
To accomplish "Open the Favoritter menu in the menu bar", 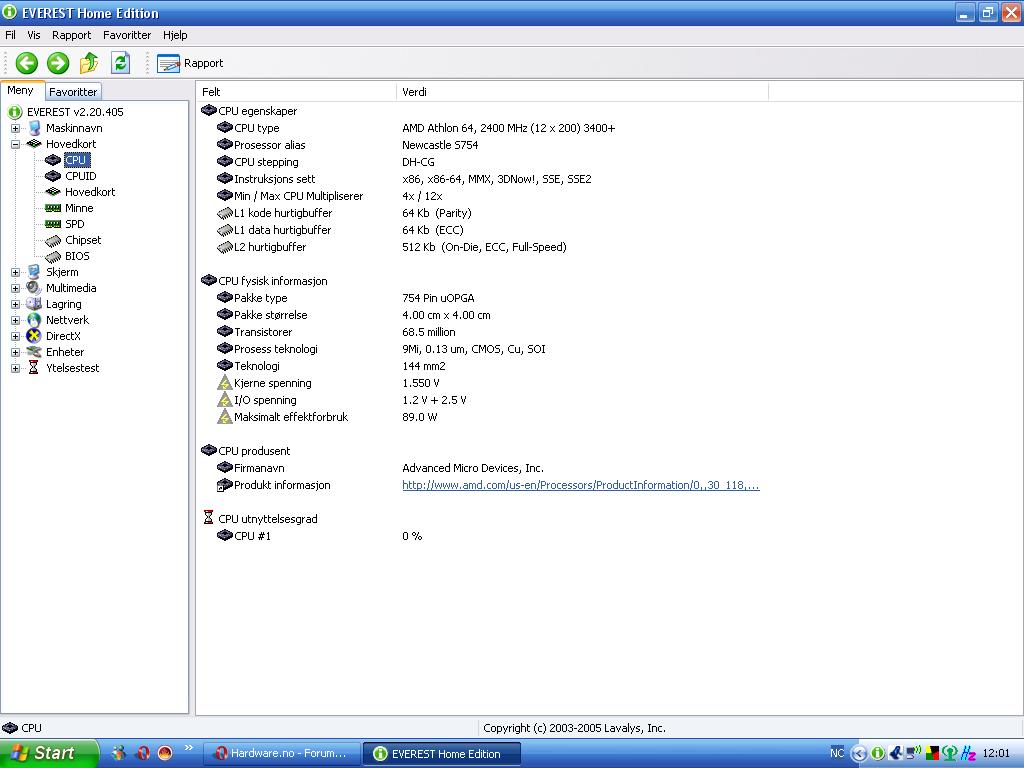I will pos(127,35).
